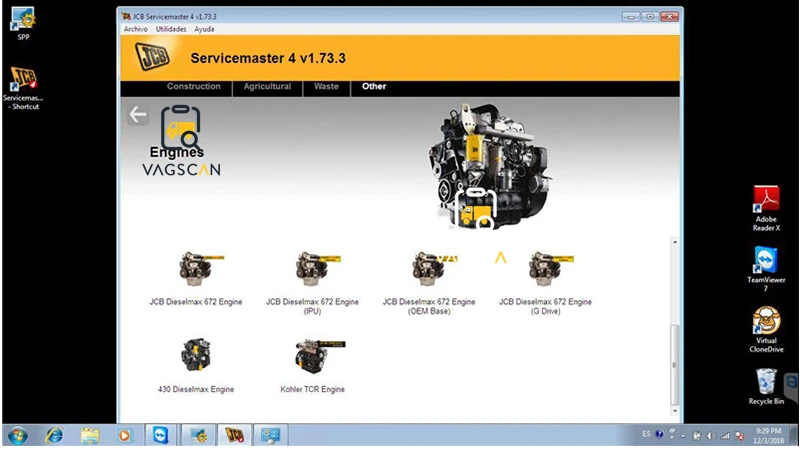
Task: Open Windows Explorer folder in taskbar
Action: point(90,436)
